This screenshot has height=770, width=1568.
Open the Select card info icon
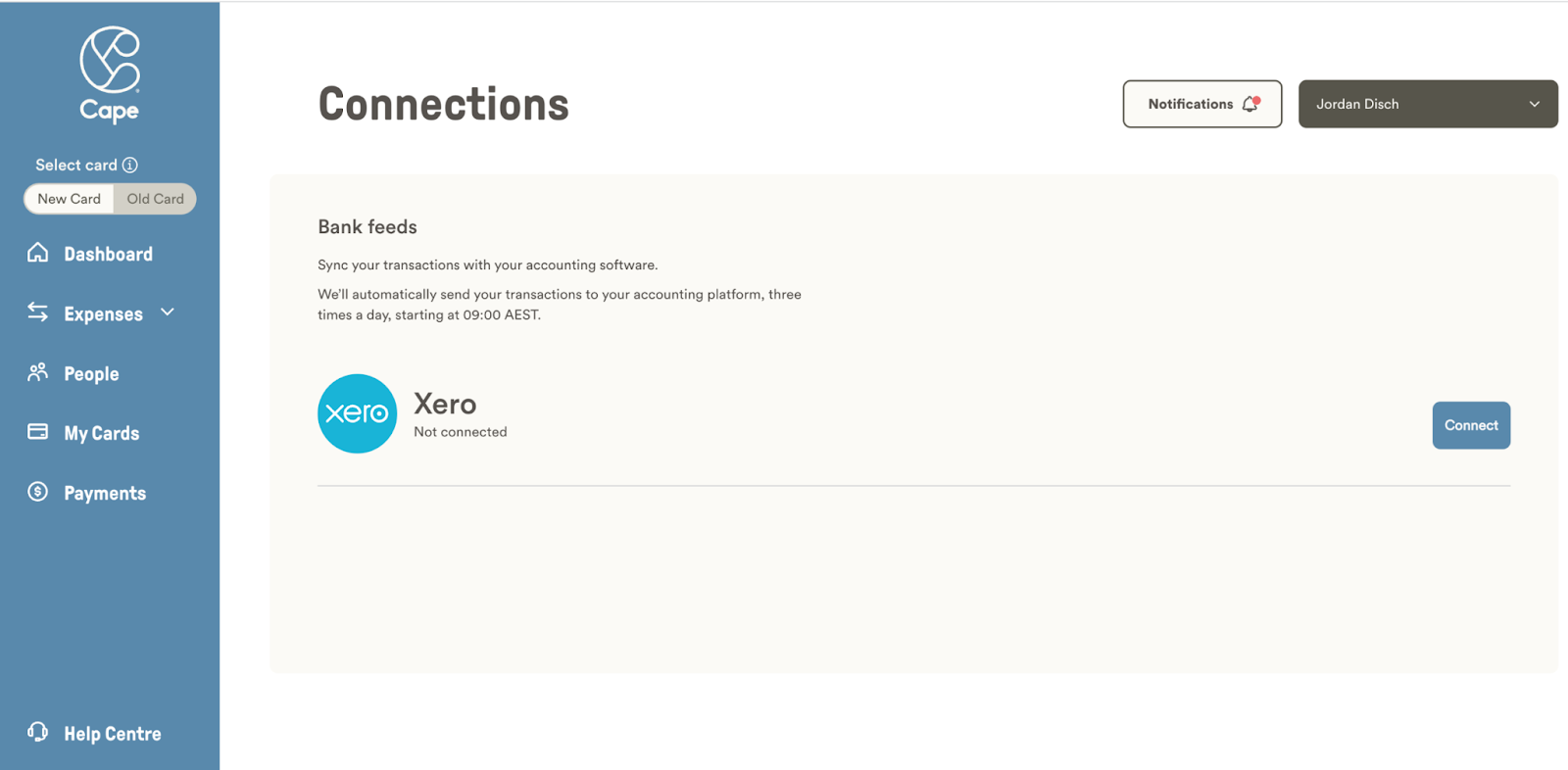tap(130, 165)
